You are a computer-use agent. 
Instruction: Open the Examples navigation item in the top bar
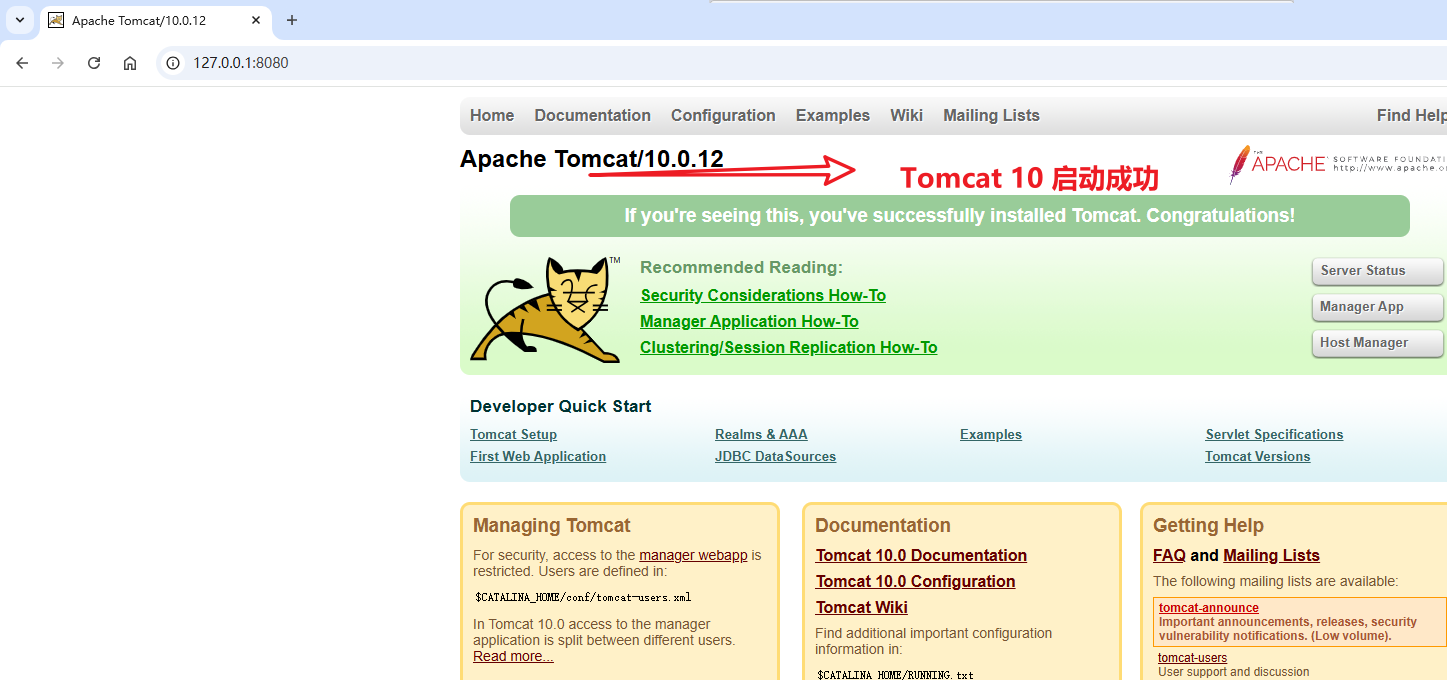click(833, 115)
